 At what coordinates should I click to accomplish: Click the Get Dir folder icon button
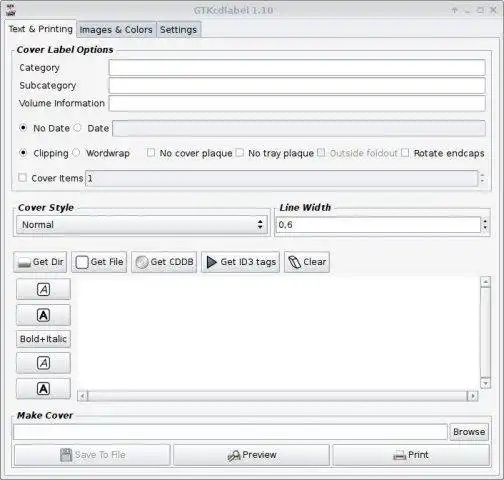[x=40, y=262]
